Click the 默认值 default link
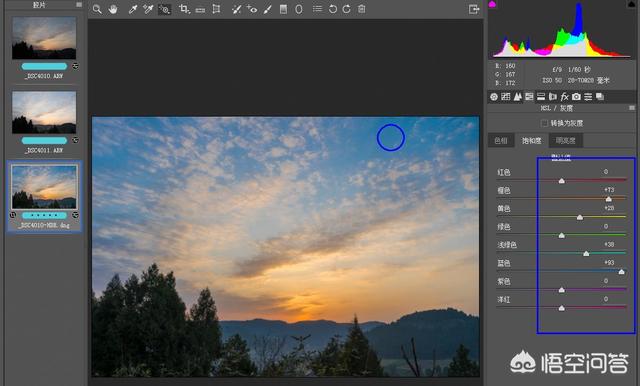This screenshot has height=386, width=640. (561, 157)
